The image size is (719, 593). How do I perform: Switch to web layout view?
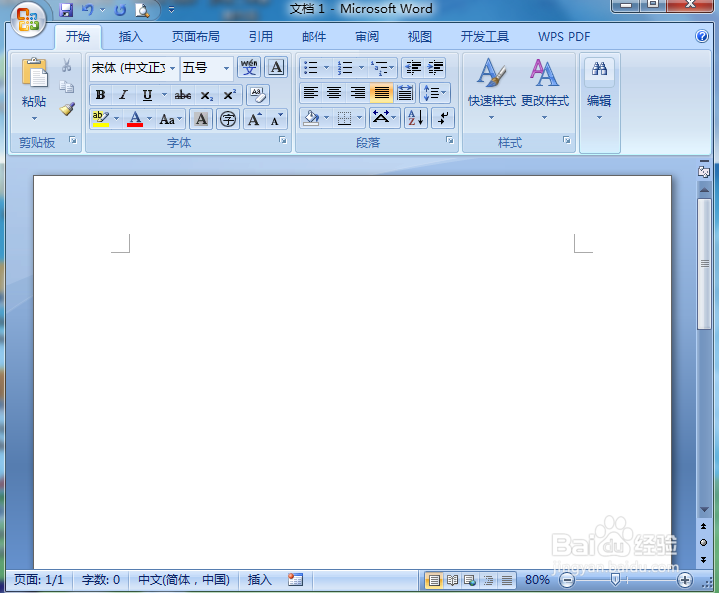pos(470,581)
